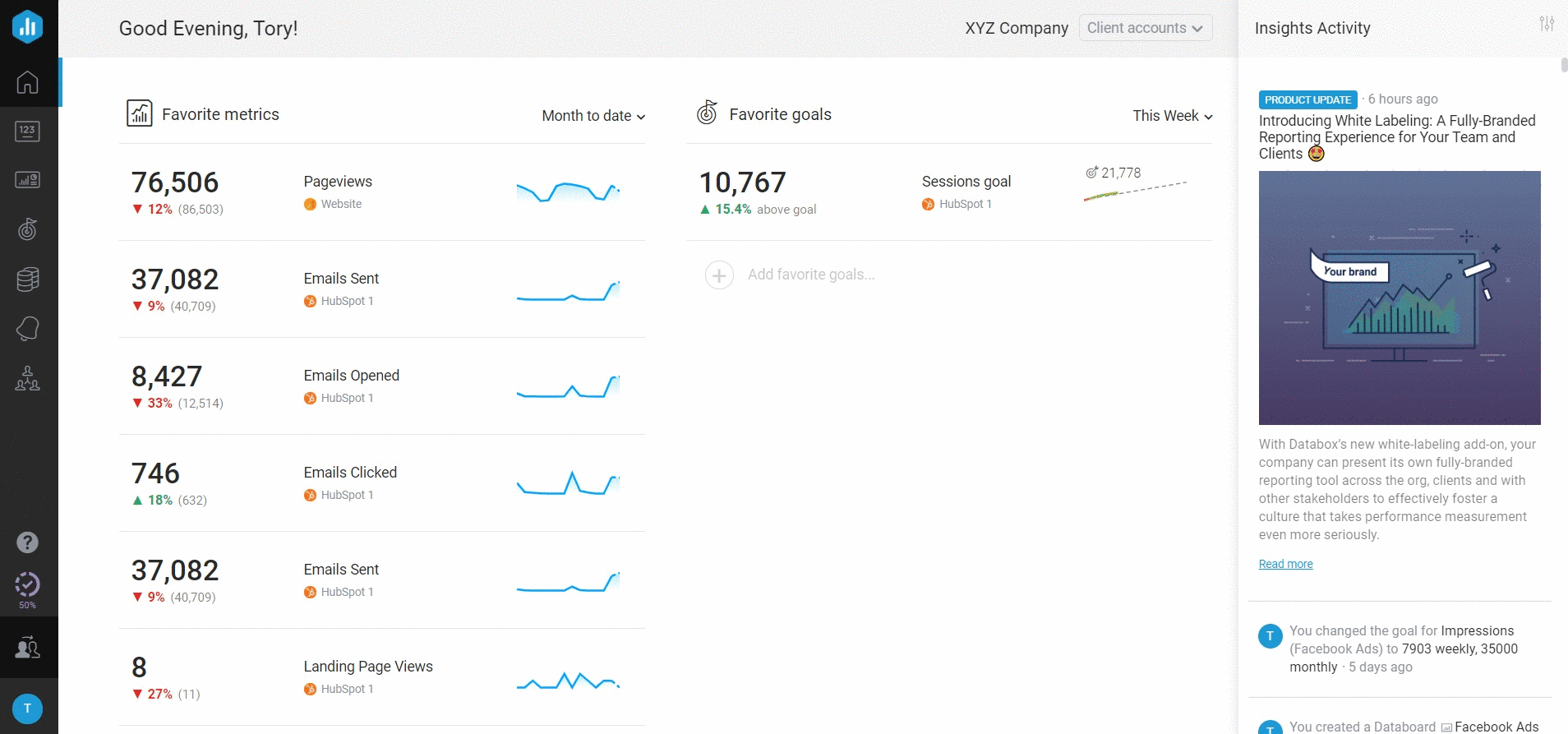The height and width of the screenshot is (734, 1568).
Task: Open the help question mark icon
Action: pyautogui.click(x=27, y=542)
